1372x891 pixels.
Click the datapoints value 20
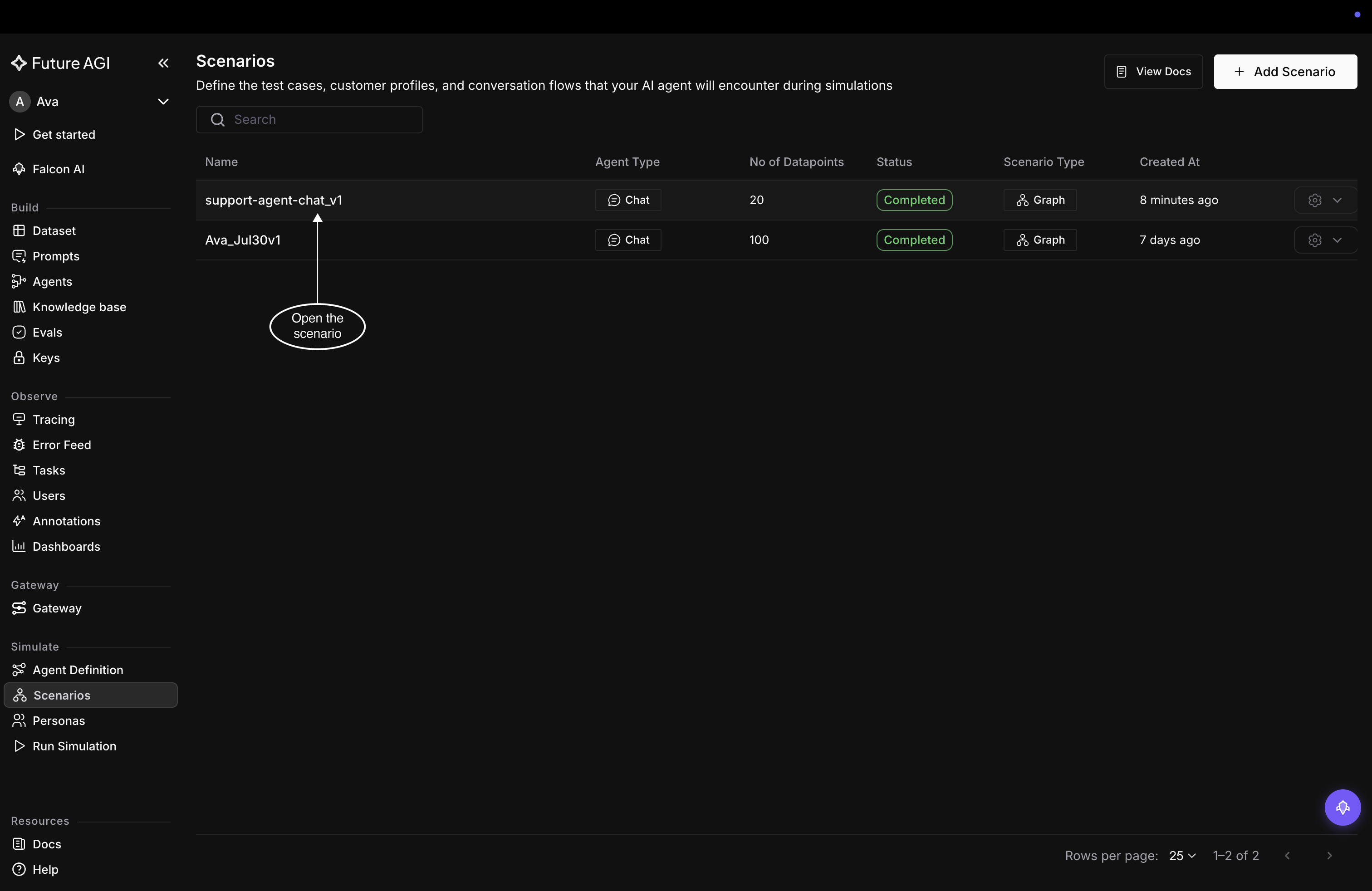pos(756,200)
